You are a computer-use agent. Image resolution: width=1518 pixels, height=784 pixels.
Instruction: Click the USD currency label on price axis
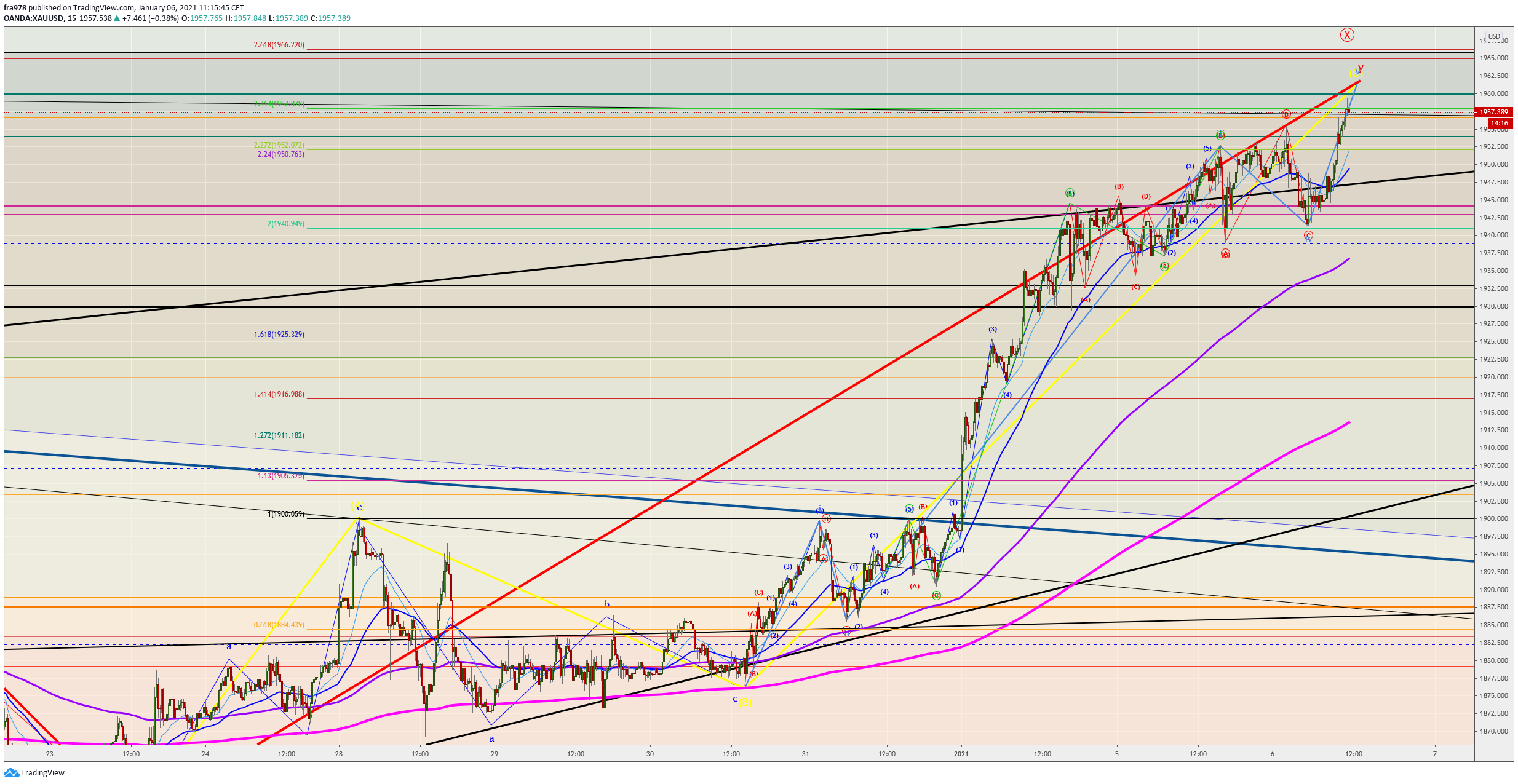[x=1494, y=36]
